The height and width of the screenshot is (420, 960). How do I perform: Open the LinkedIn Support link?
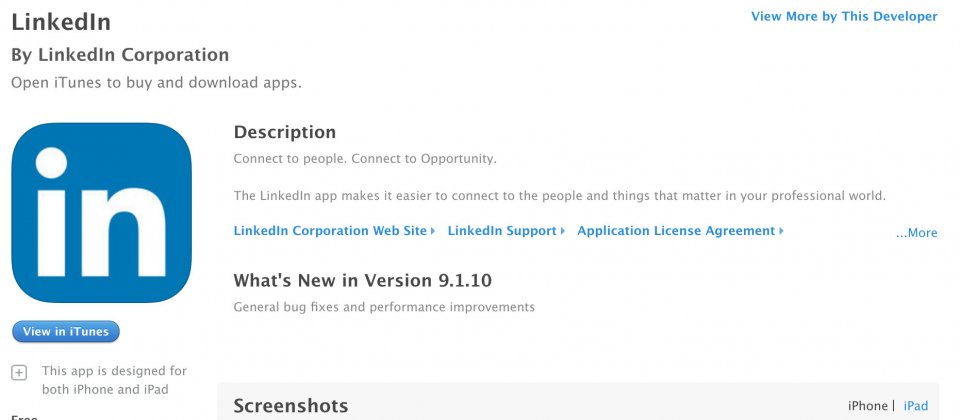502,231
